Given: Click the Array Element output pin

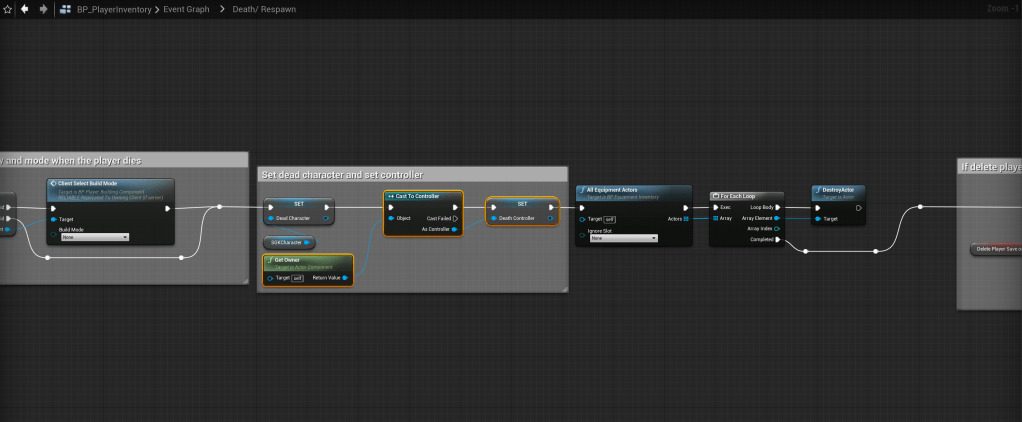Looking at the screenshot, I should (778, 218).
